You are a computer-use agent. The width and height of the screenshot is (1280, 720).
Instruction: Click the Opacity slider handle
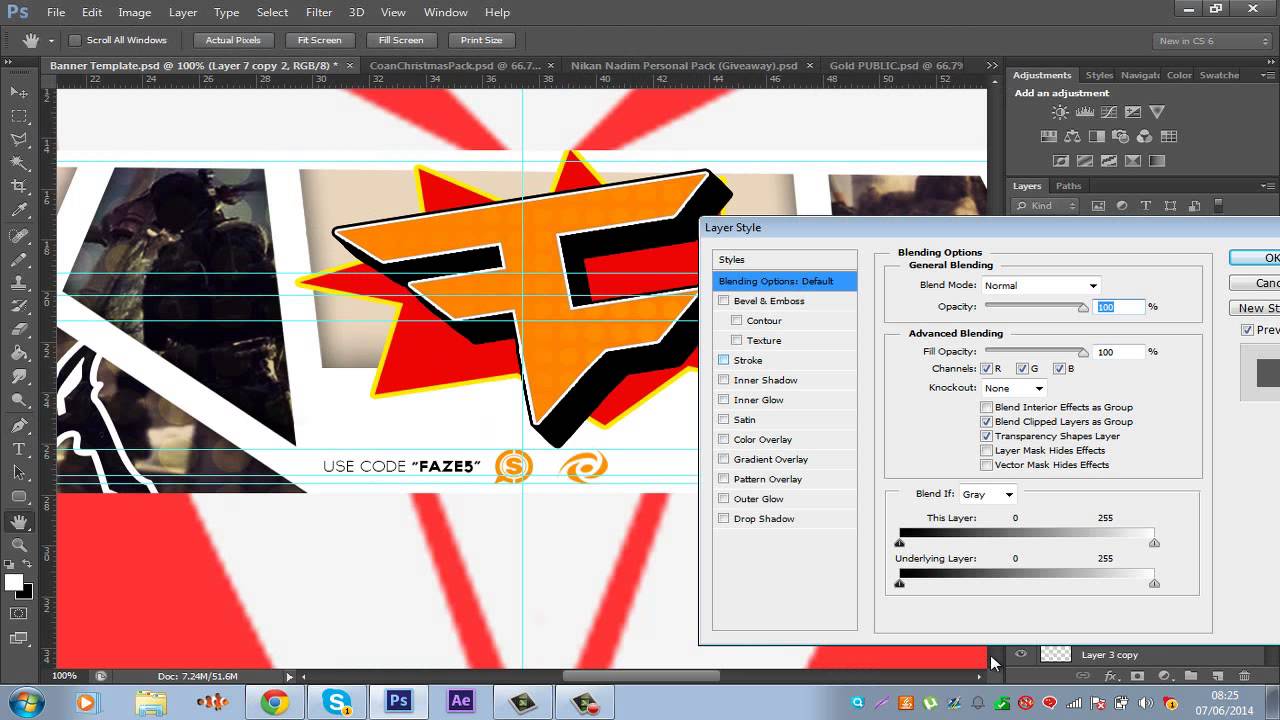click(1083, 308)
